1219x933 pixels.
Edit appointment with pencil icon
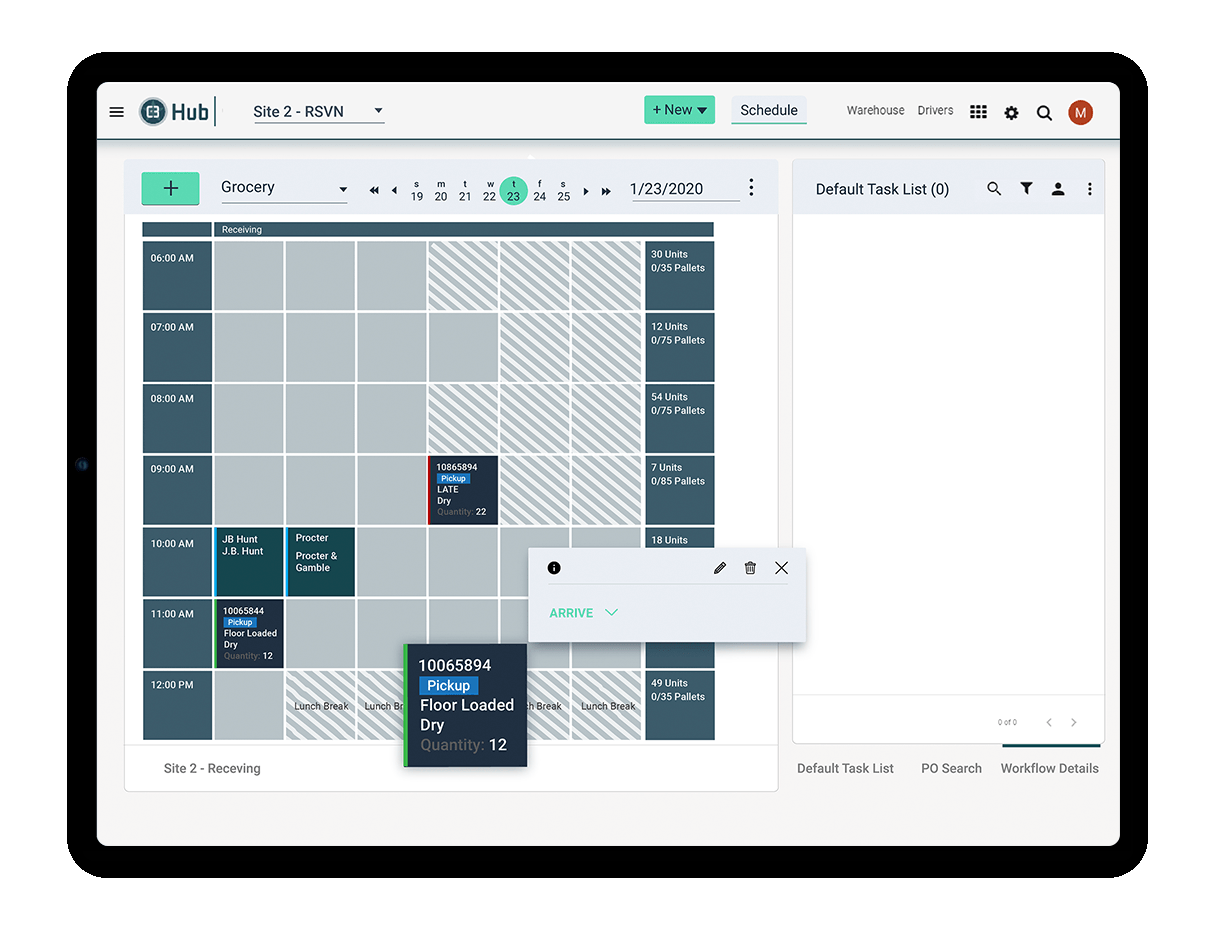click(719, 568)
